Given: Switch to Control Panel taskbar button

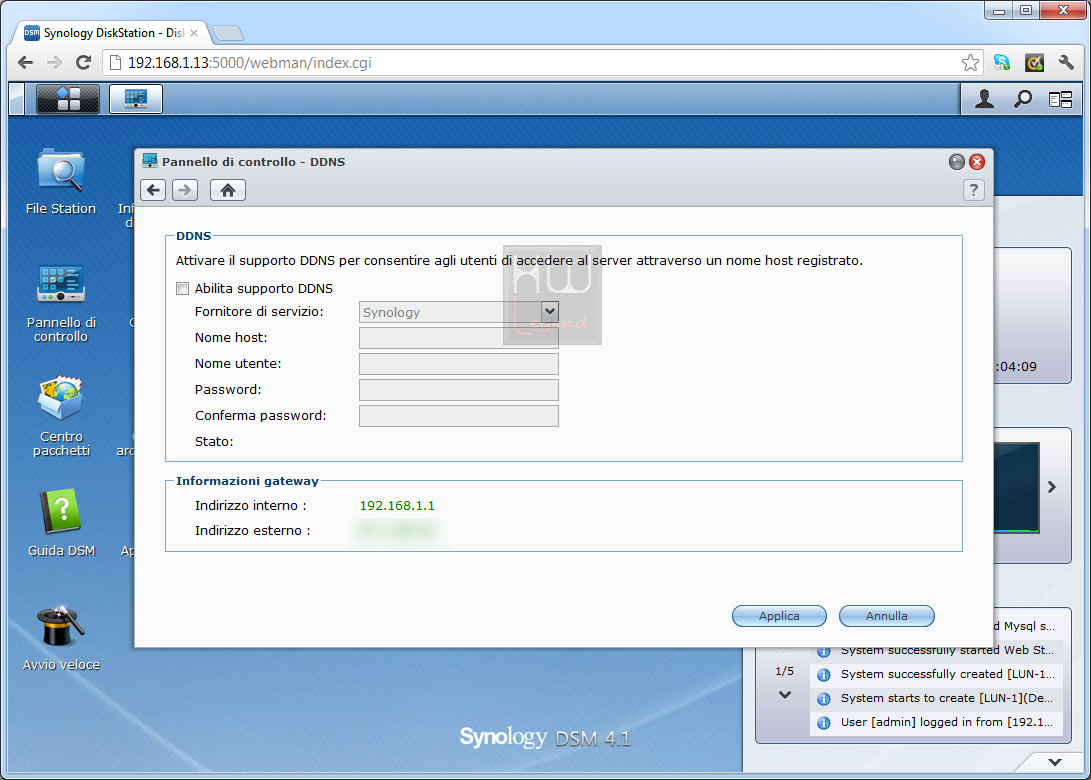Looking at the screenshot, I should [x=136, y=99].
